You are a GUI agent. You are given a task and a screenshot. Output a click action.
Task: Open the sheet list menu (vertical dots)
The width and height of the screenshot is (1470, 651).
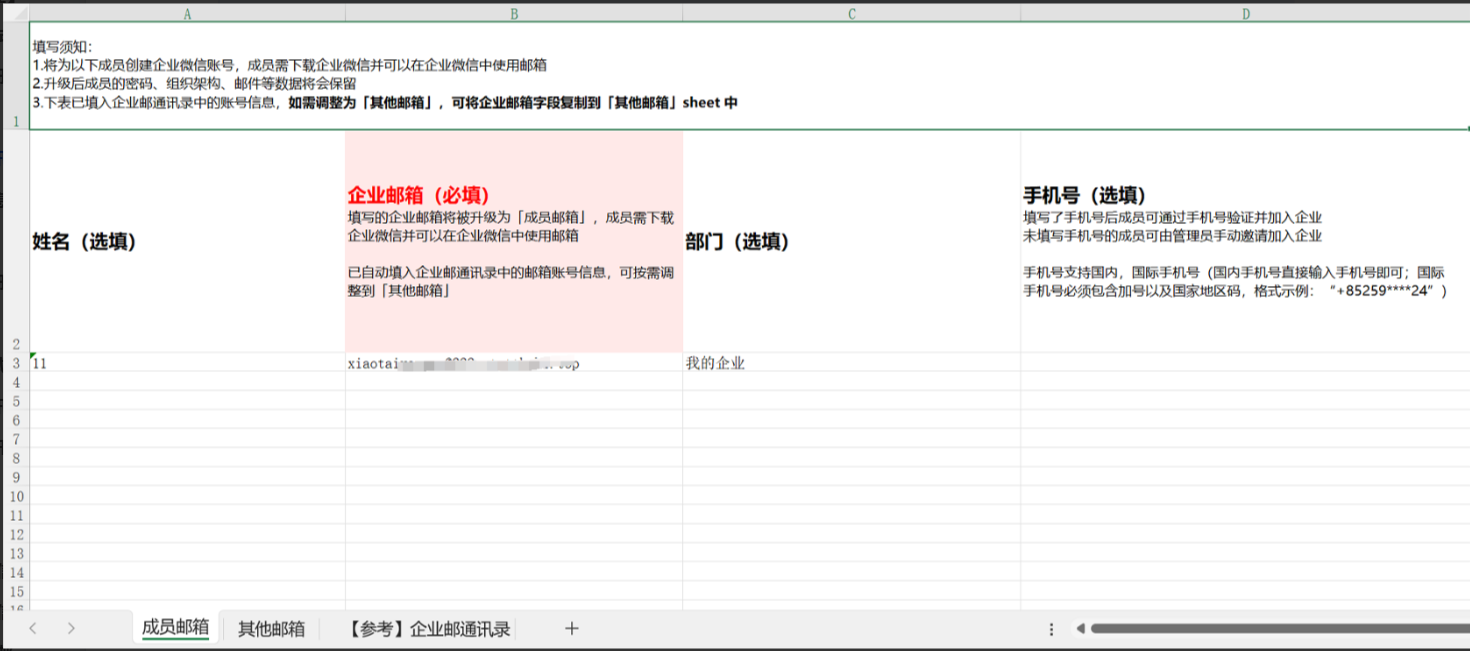click(x=1051, y=628)
